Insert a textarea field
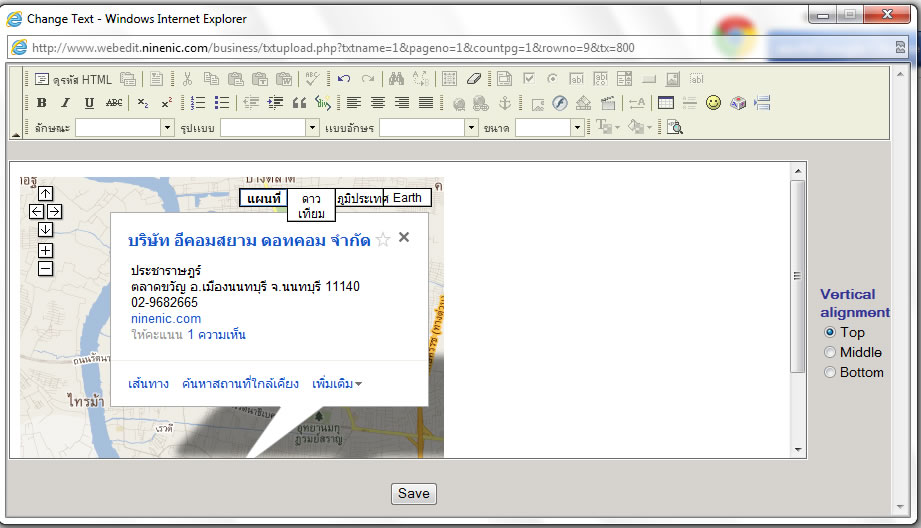Image resolution: width=921 pixels, height=528 pixels. coord(600,79)
